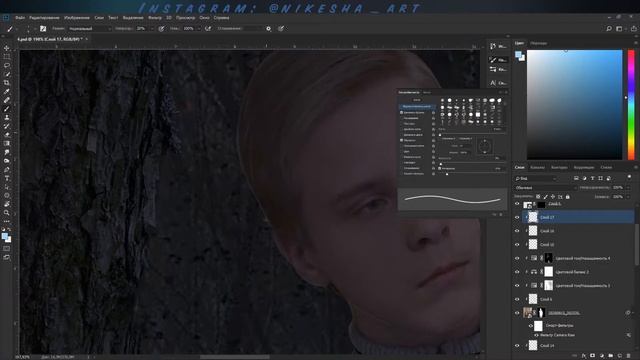Switch to the Образцы tab
Image resolution: width=640 pixels, height=360 pixels.
(539, 43)
